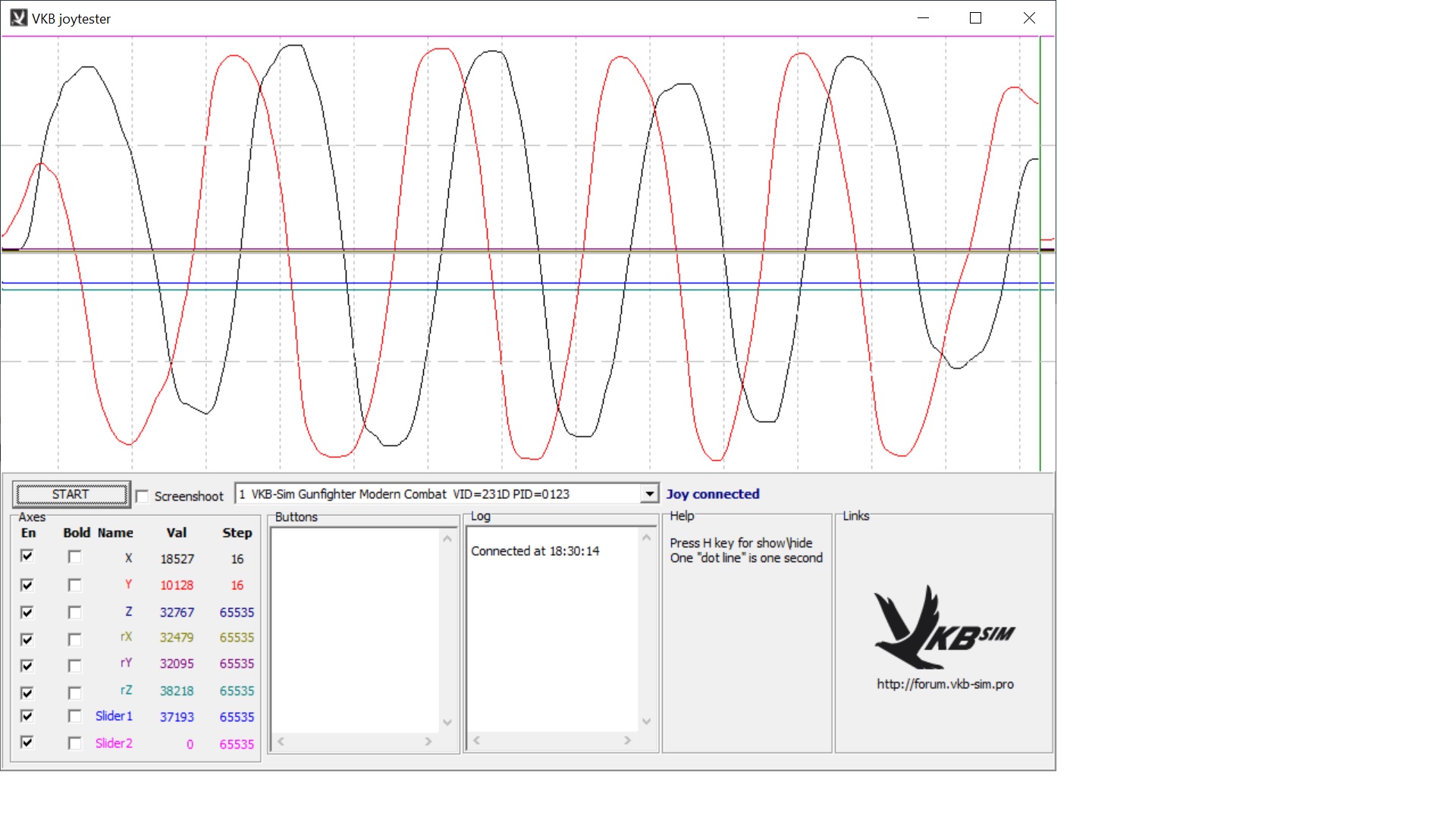Check the Bold box for rZ axis
1456x819 pixels.
(74, 692)
